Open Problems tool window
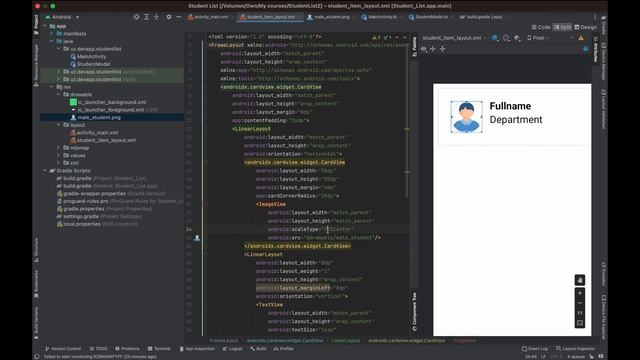 127,349
